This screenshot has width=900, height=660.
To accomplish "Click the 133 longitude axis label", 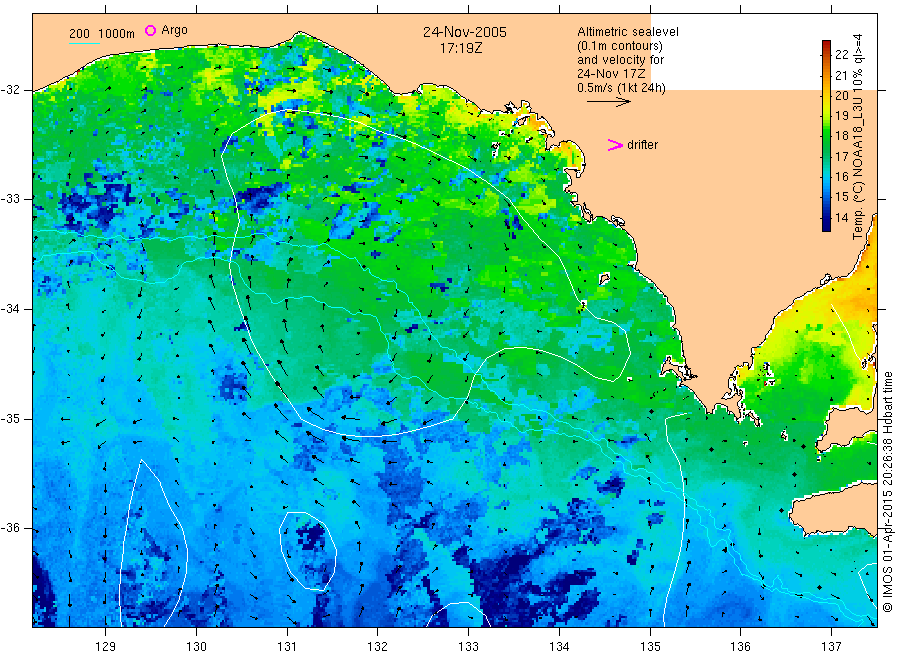I will coord(468,647).
